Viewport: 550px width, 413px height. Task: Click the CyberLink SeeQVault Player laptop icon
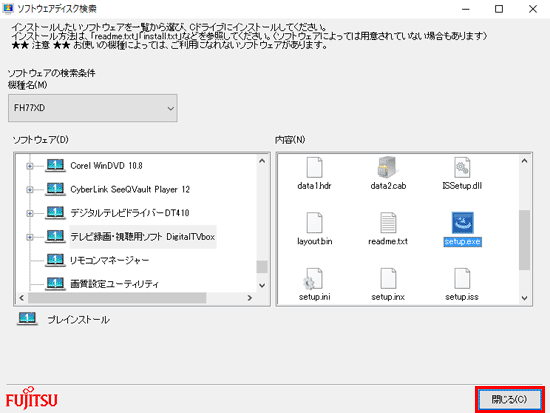click(55, 189)
